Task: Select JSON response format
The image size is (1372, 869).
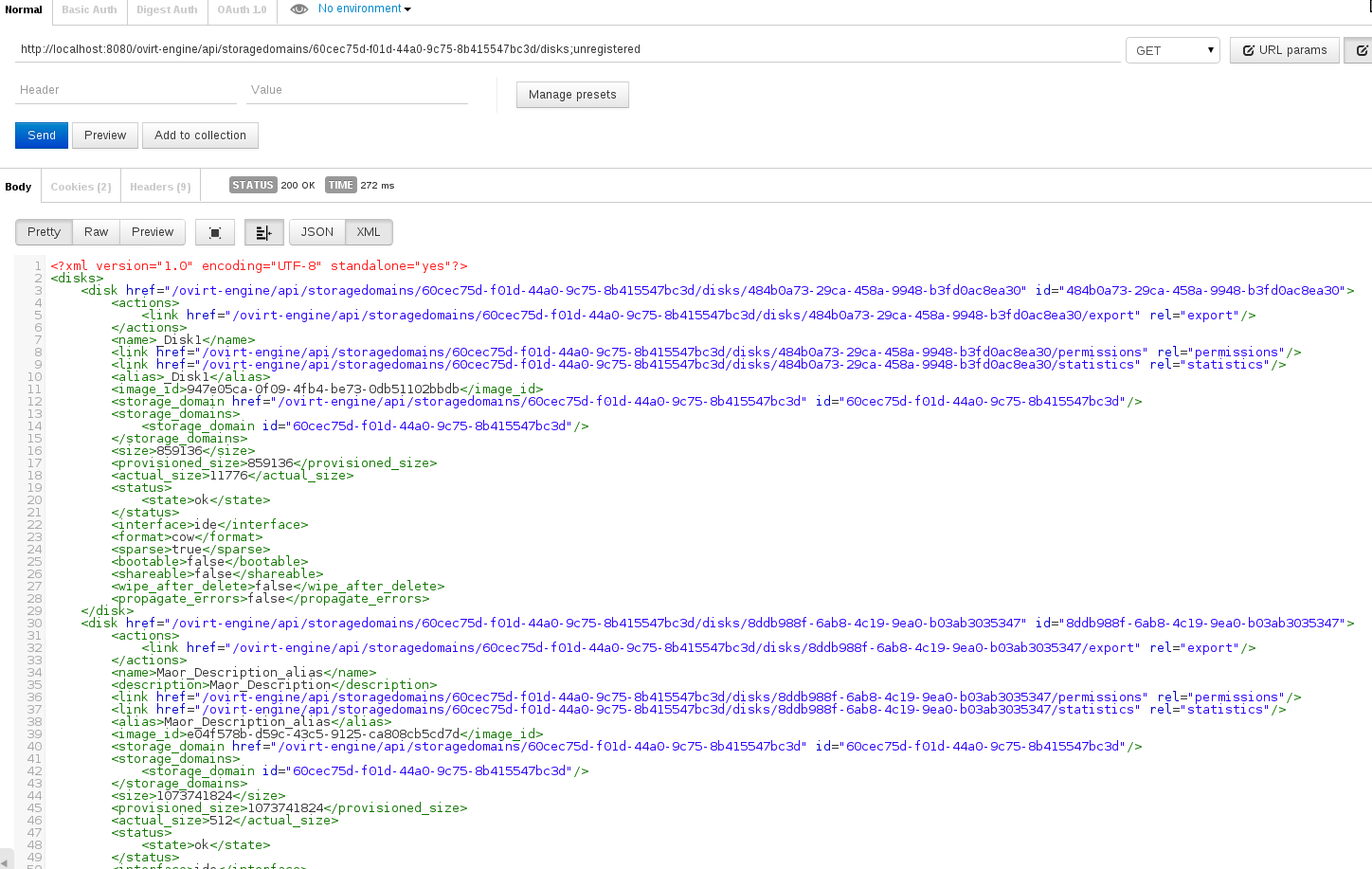Action: point(316,232)
